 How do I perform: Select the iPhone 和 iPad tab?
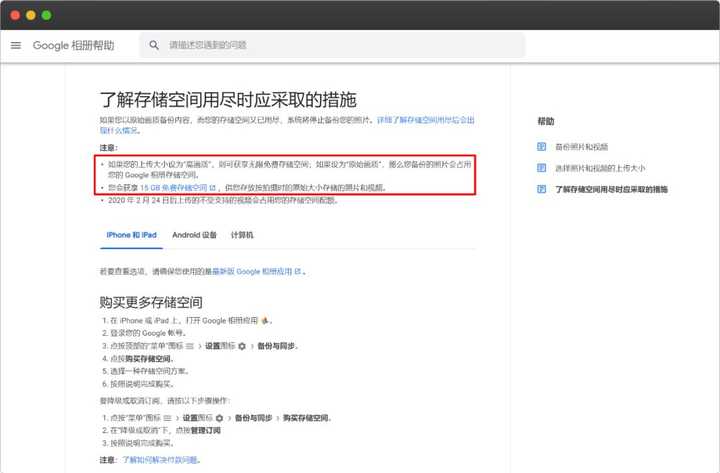tap(131, 235)
